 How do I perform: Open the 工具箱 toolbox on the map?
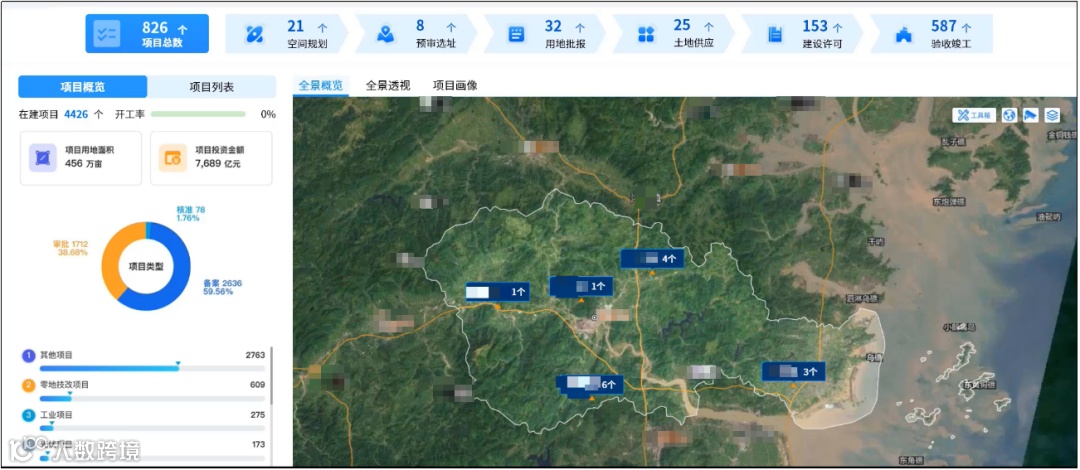(x=975, y=115)
